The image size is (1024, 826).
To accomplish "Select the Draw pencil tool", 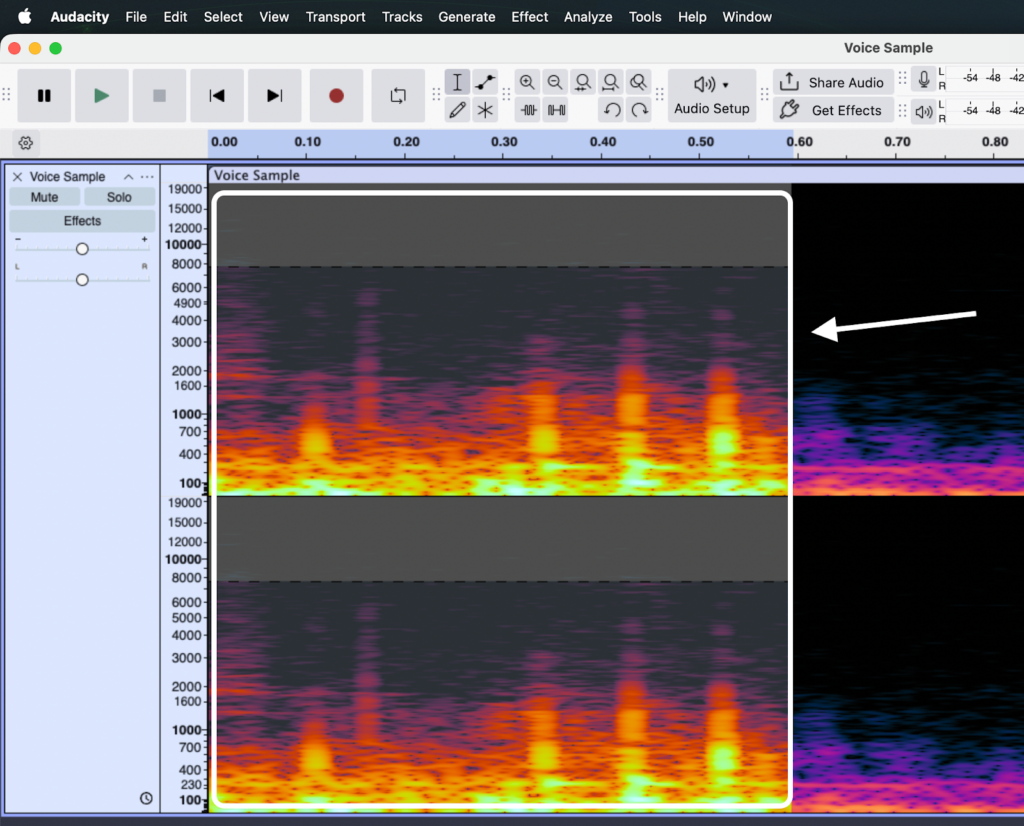I will pos(458,110).
